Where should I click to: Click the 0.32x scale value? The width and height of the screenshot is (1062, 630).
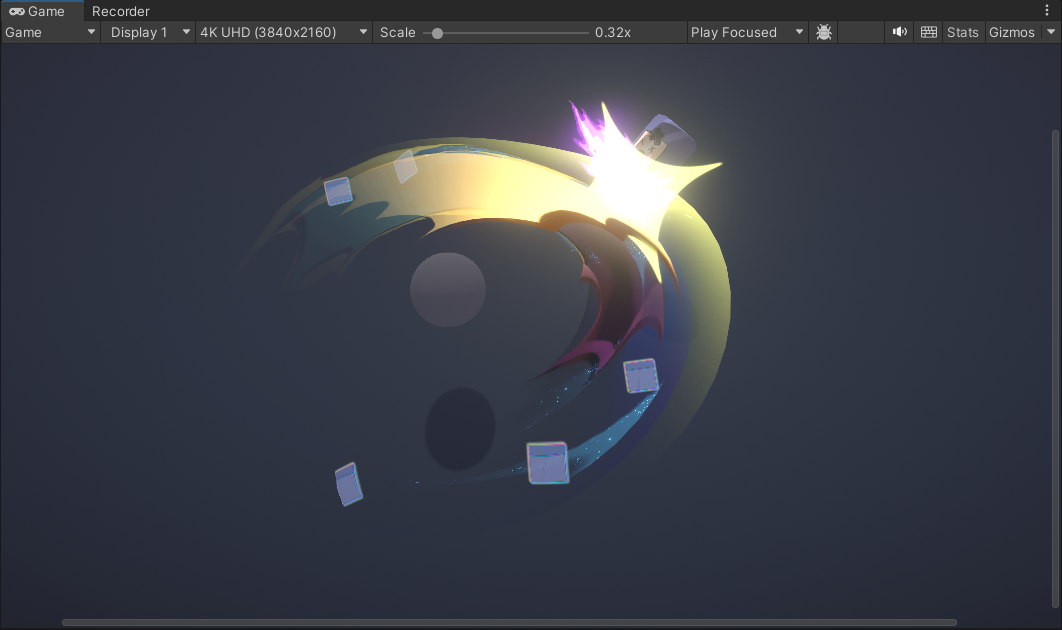click(612, 32)
